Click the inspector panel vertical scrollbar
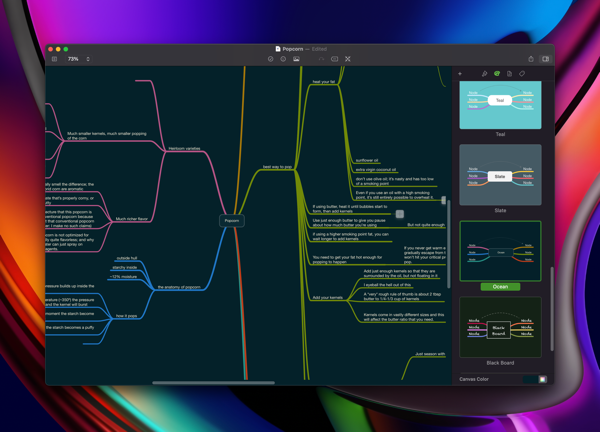600x432 pixels. tap(552, 308)
